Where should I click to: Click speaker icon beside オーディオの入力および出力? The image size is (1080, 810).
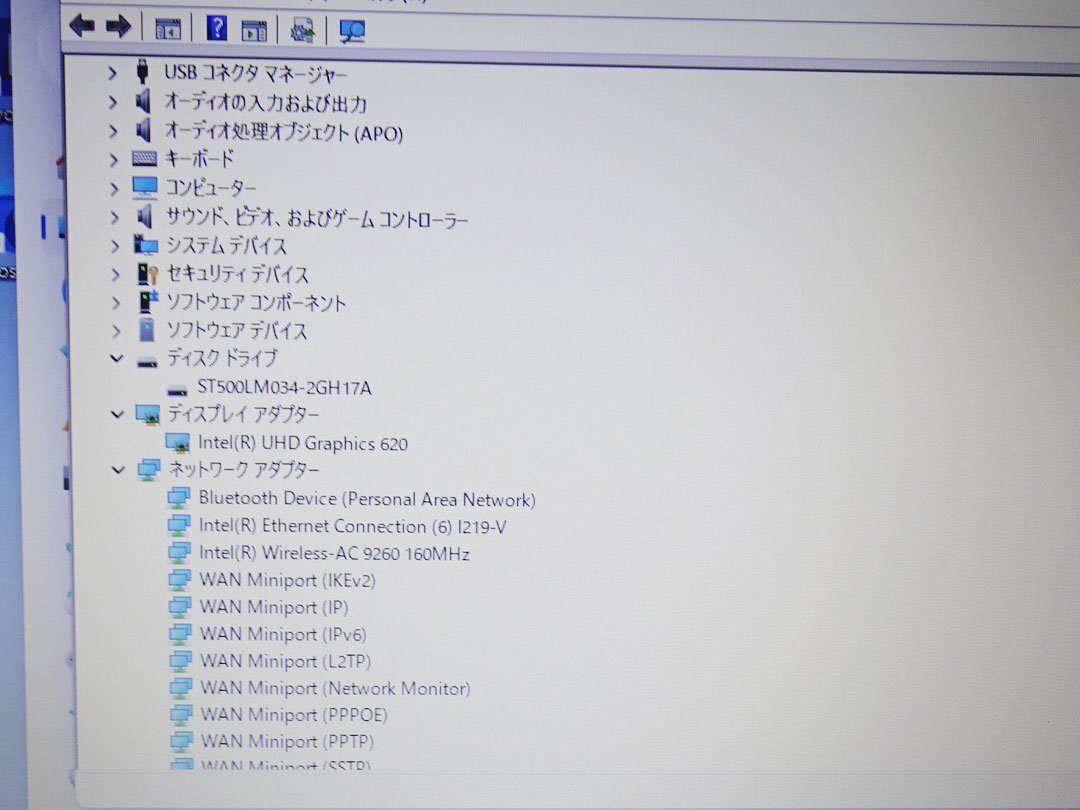click(143, 101)
